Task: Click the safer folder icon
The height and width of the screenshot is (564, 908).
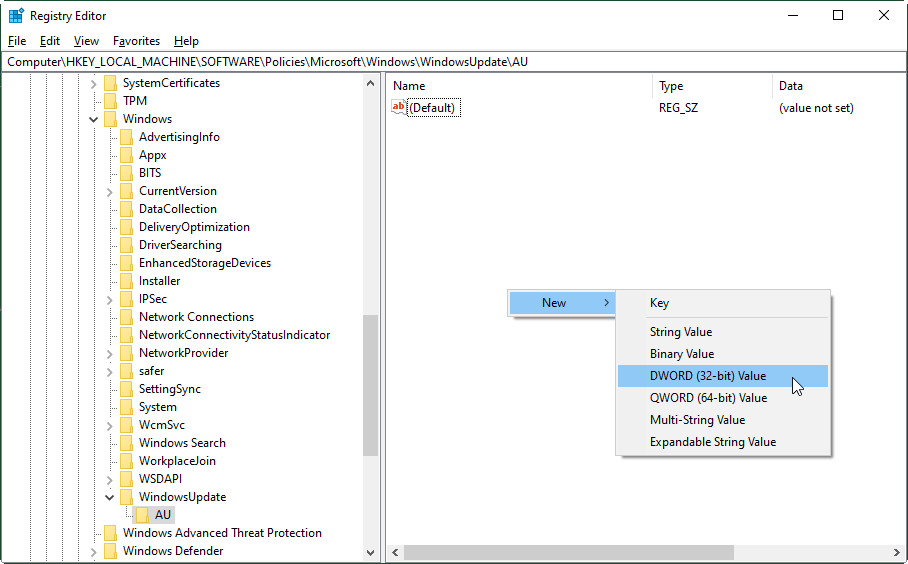Action: (126, 371)
